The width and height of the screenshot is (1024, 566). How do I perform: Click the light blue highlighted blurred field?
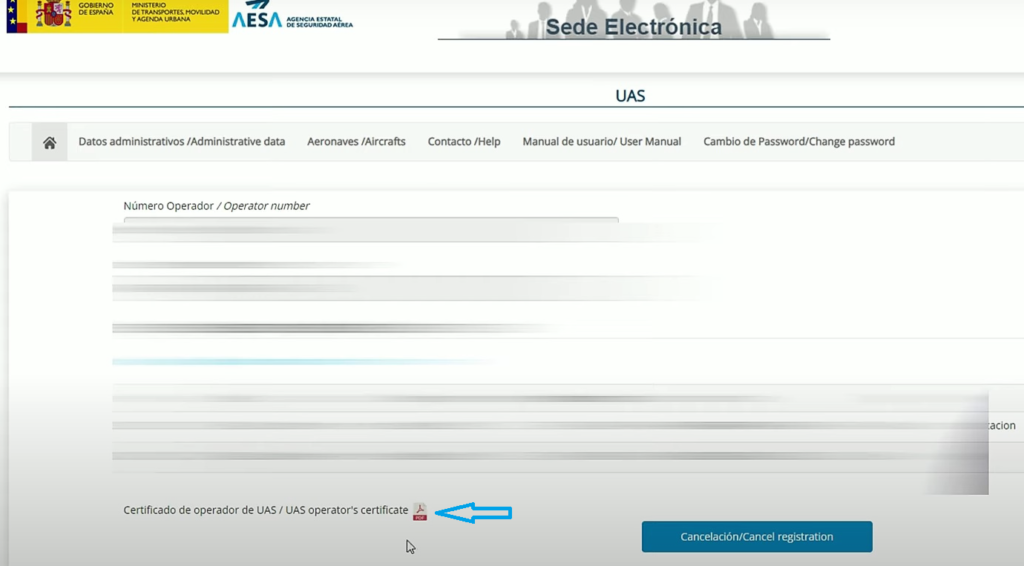[300, 361]
